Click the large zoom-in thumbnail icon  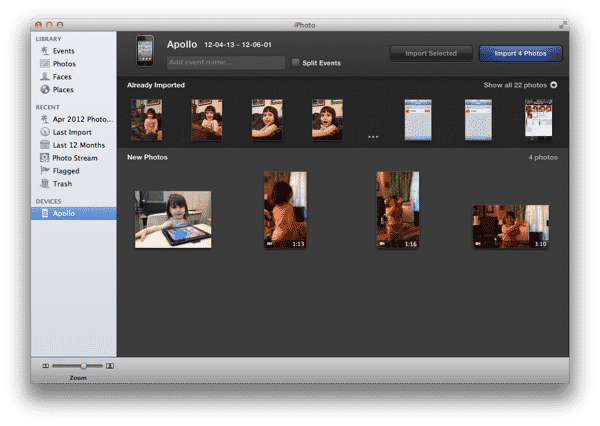coord(110,366)
